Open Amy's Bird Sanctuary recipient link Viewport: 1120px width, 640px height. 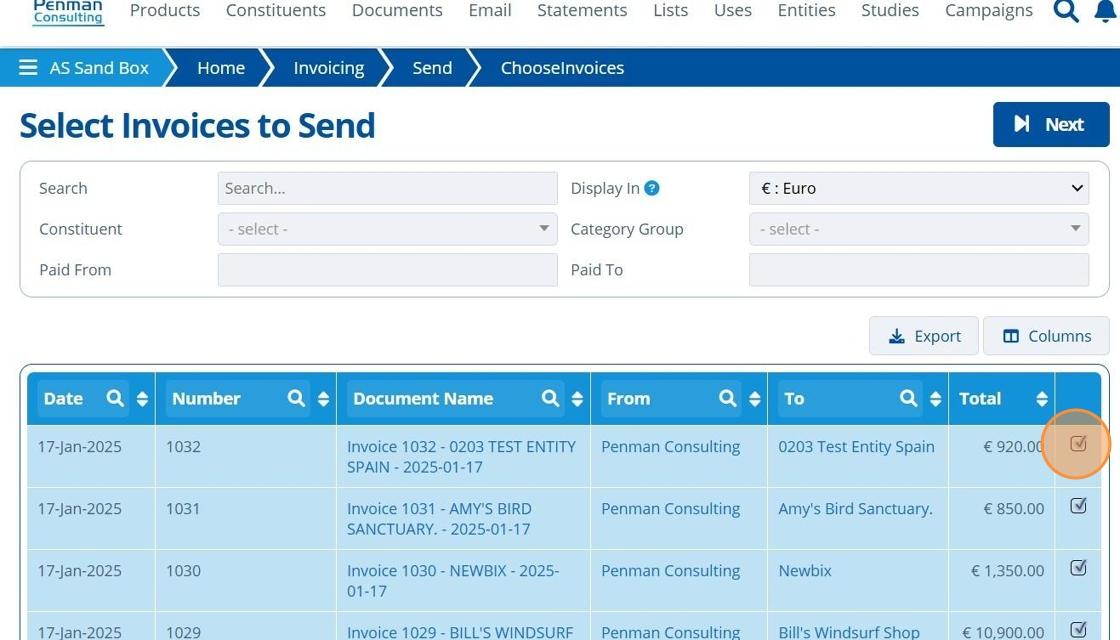tap(855, 509)
